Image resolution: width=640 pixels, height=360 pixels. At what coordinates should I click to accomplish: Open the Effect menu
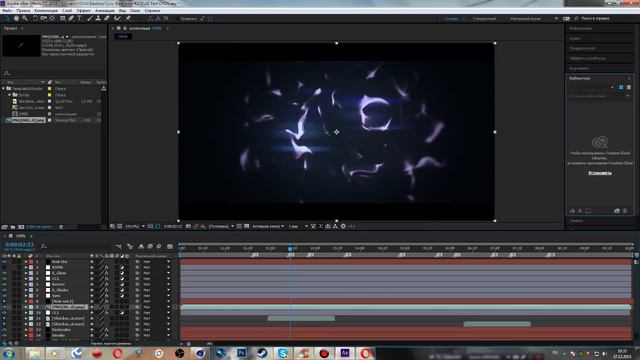tap(84, 11)
